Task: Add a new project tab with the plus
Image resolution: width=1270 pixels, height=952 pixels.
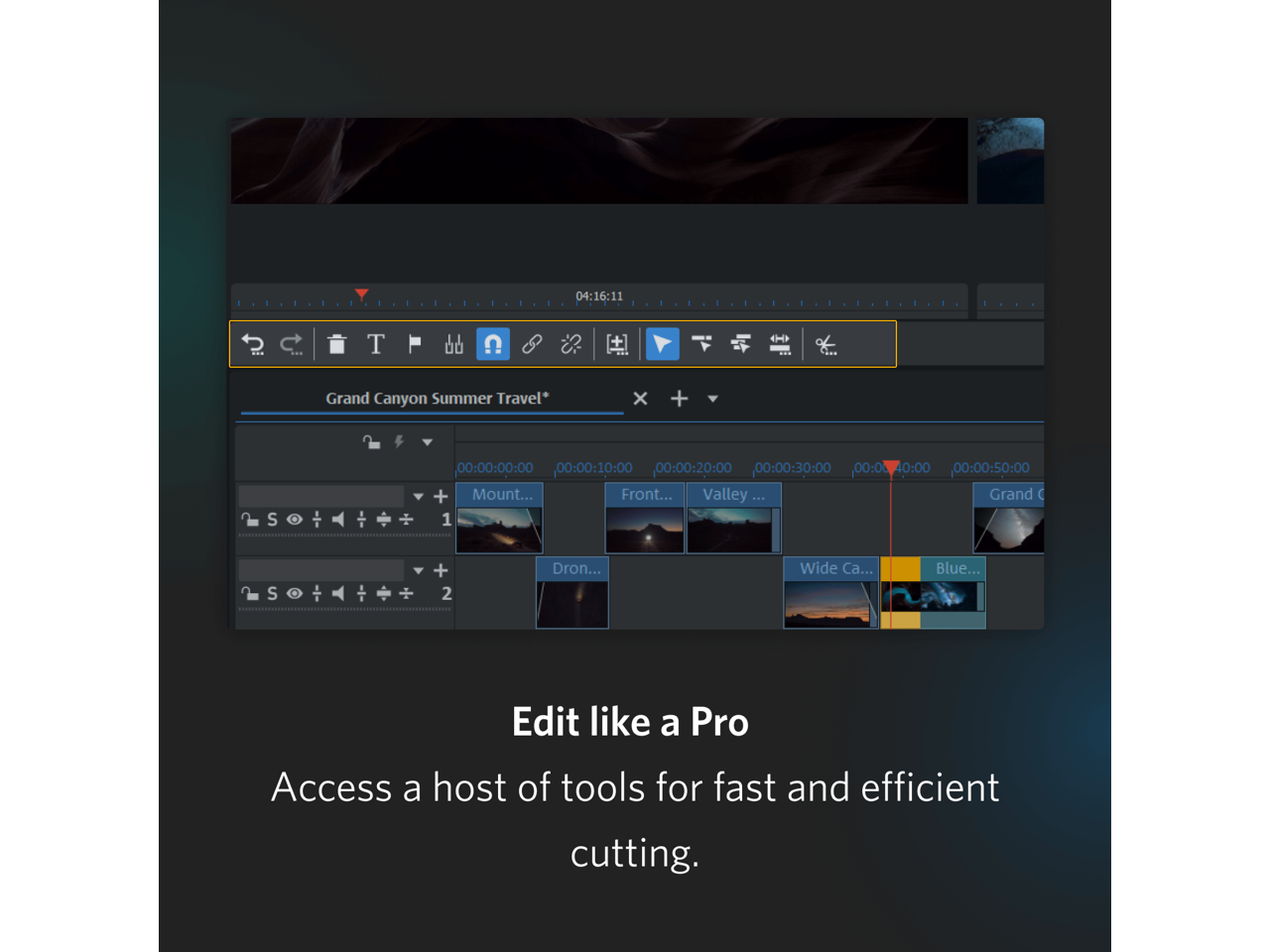Action: (x=679, y=399)
